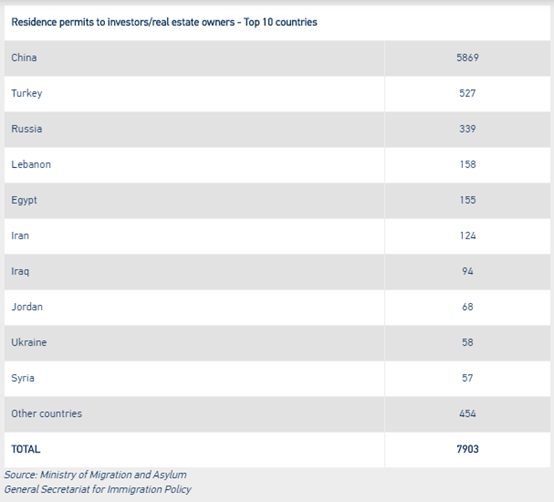554x502 pixels.
Task: Click the table title about residence permits
Action: (x=164, y=22)
